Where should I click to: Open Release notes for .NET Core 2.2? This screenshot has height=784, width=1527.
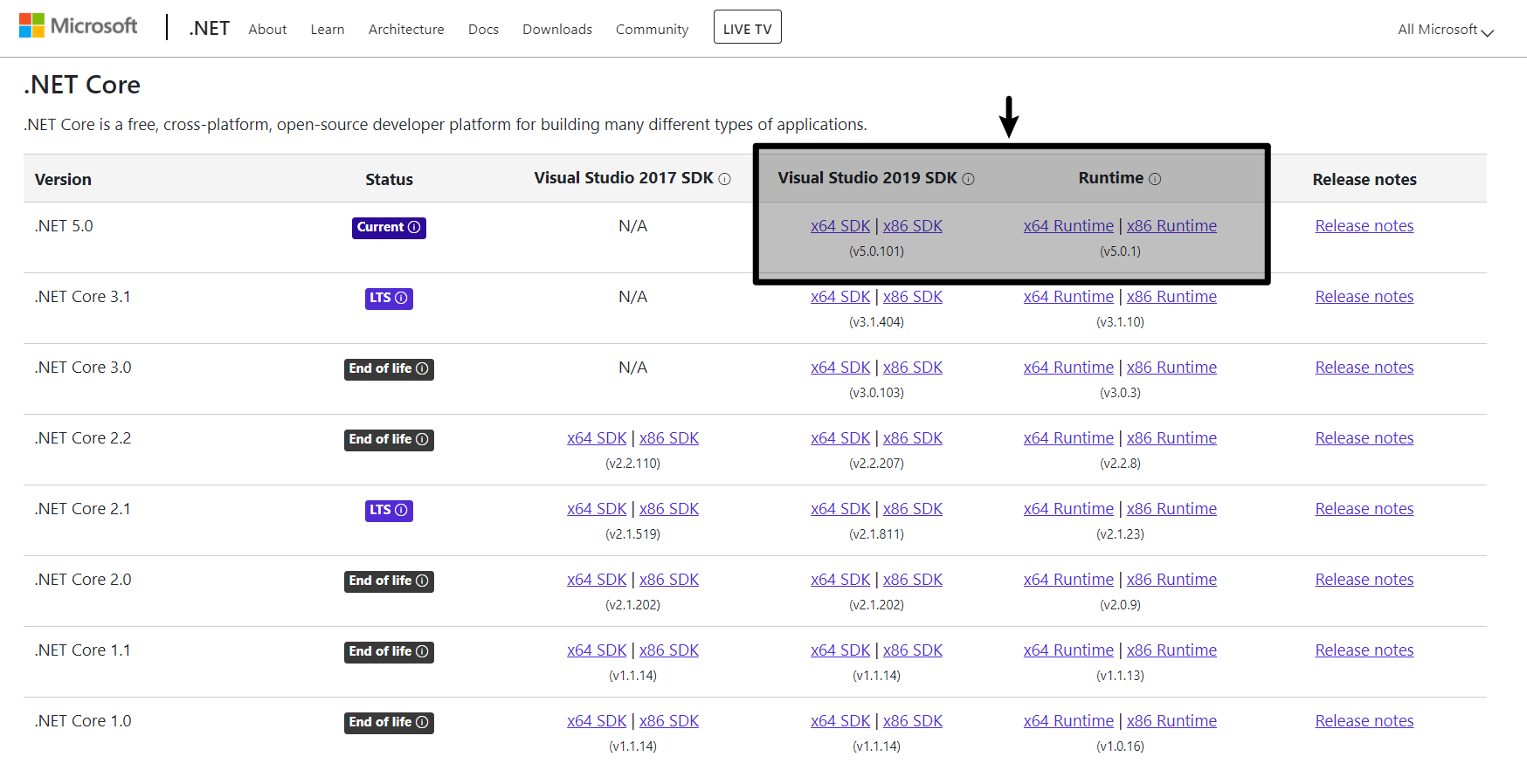pos(1365,438)
